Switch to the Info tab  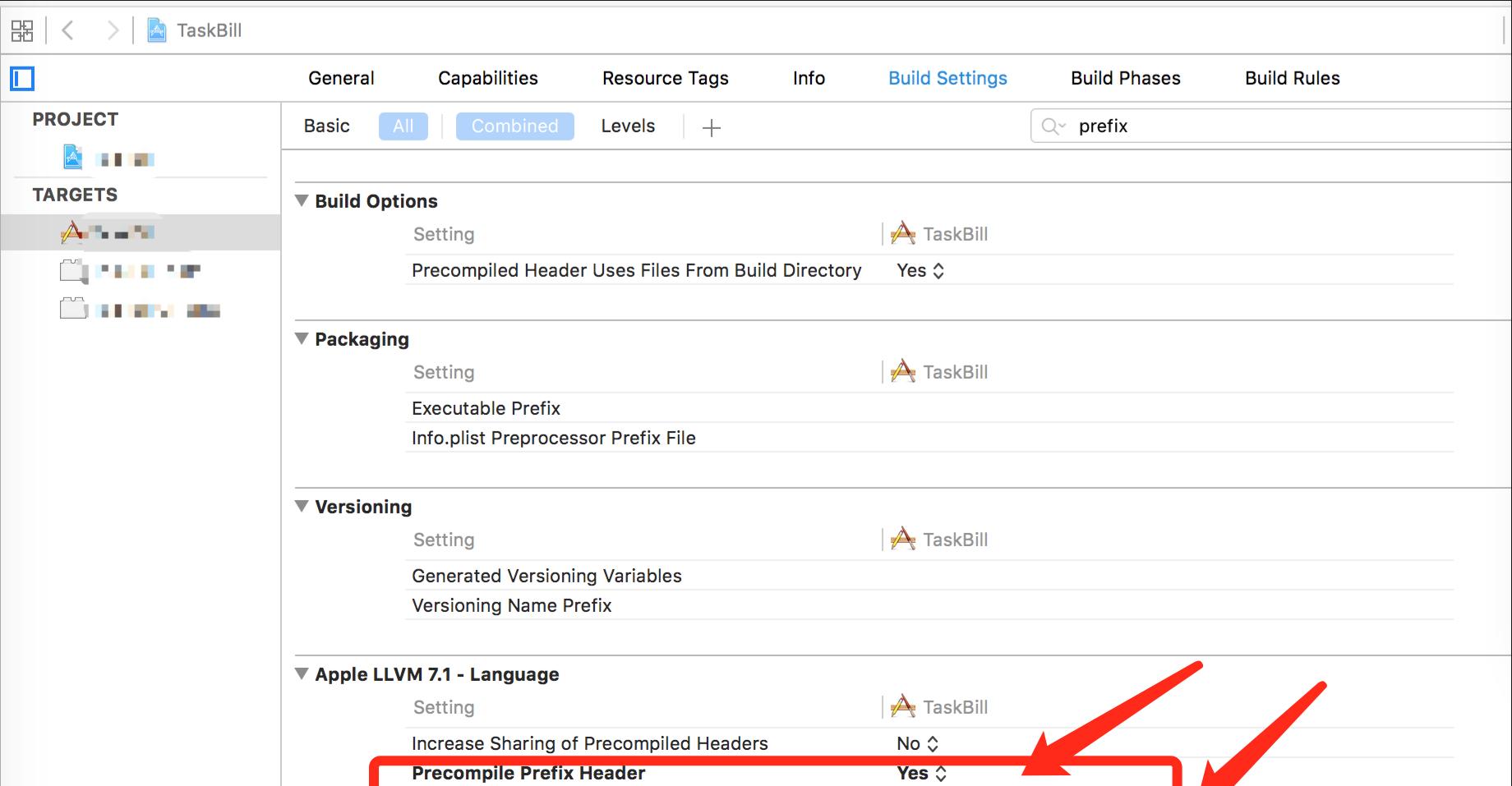click(x=809, y=78)
